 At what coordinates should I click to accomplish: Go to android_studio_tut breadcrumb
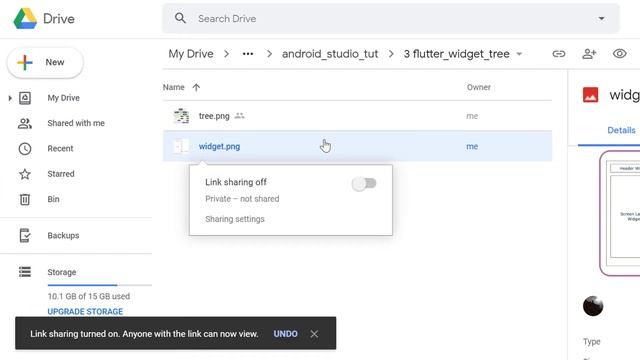tap(330, 54)
